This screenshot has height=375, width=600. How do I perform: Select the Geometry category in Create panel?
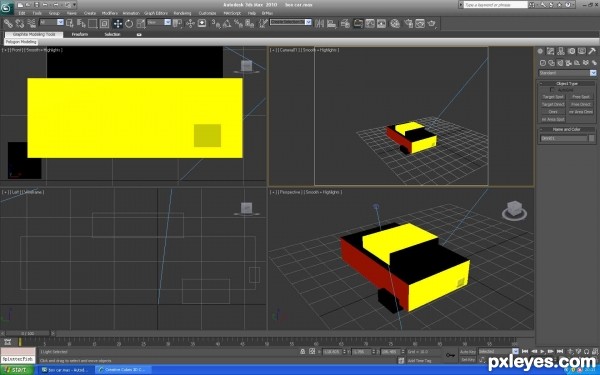pyautogui.click(x=543, y=63)
